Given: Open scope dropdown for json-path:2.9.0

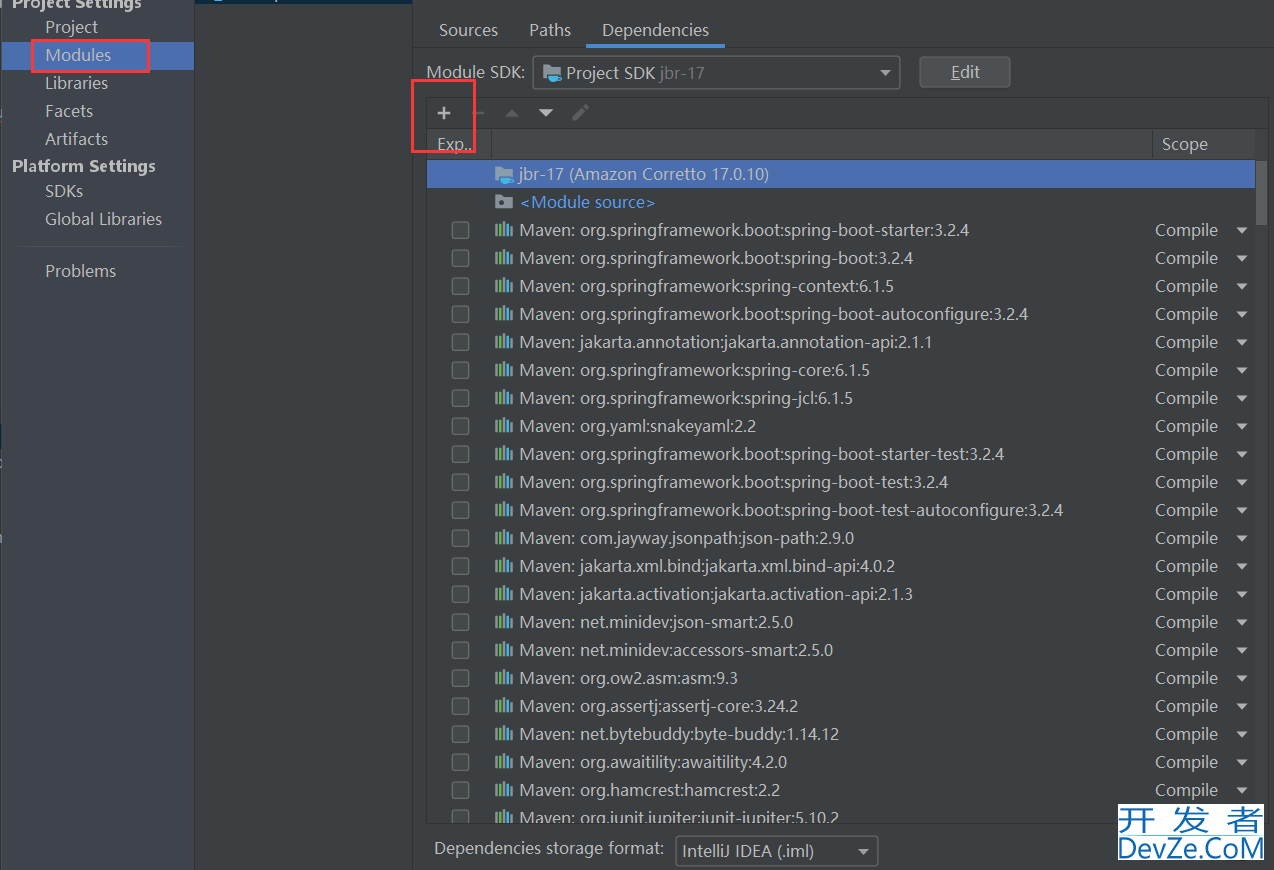Looking at the screenshot, I should (1242, 538).
